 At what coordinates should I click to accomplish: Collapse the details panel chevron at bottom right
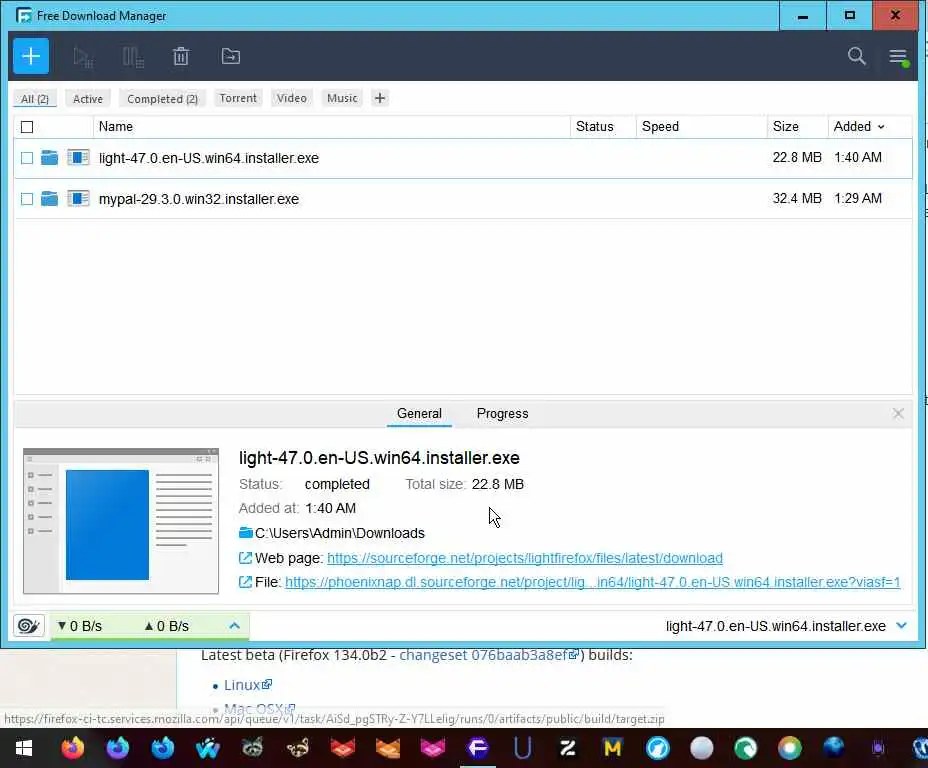coord(901,625)
